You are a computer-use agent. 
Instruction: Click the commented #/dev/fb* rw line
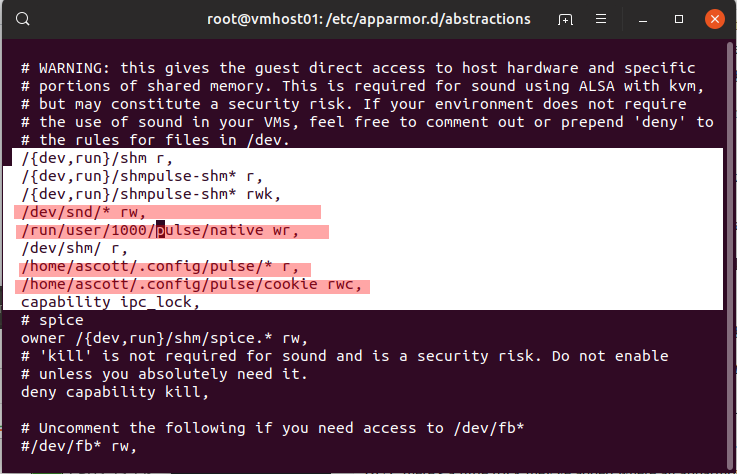(78, 446)
